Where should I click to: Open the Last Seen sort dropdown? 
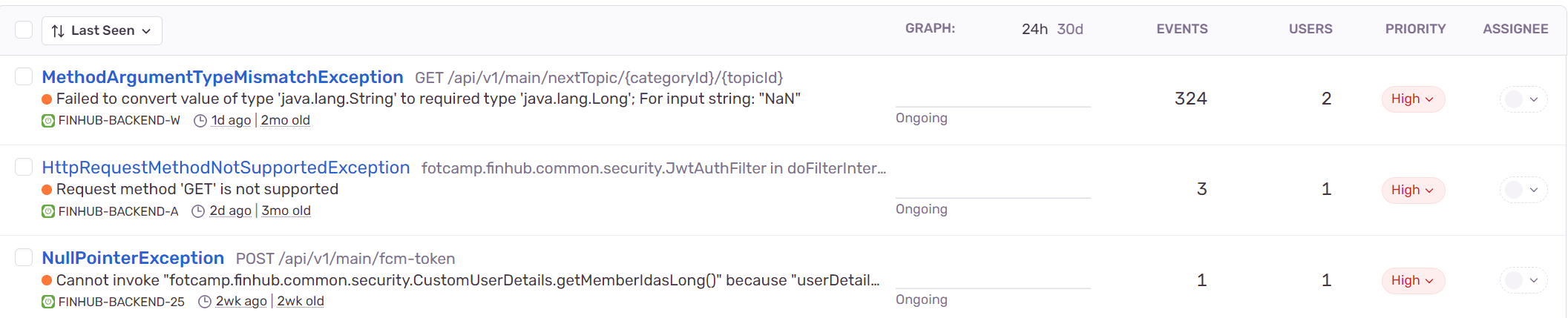pyautogui.click(x=102, y=30)
